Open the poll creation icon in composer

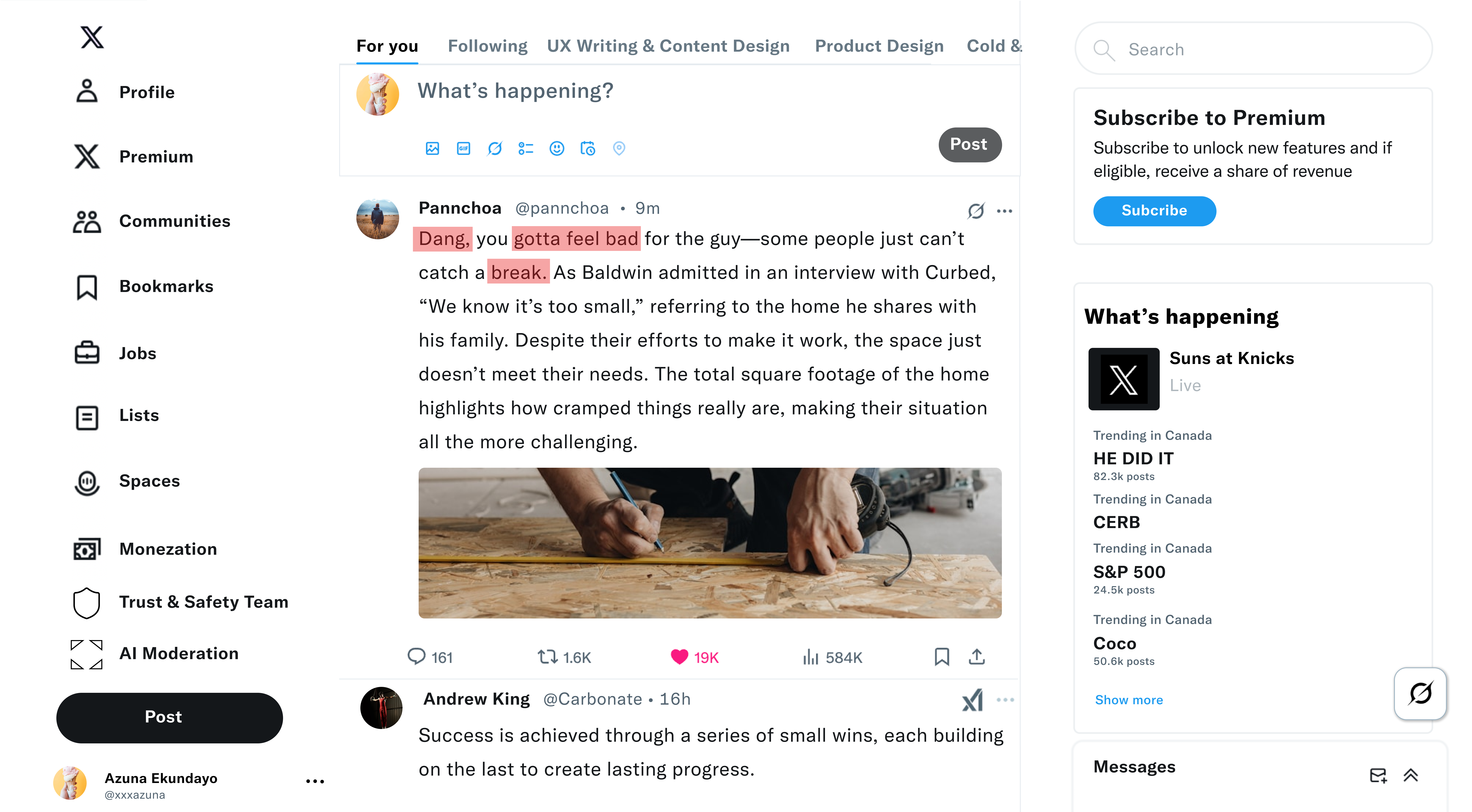click(x=526, y=148)
